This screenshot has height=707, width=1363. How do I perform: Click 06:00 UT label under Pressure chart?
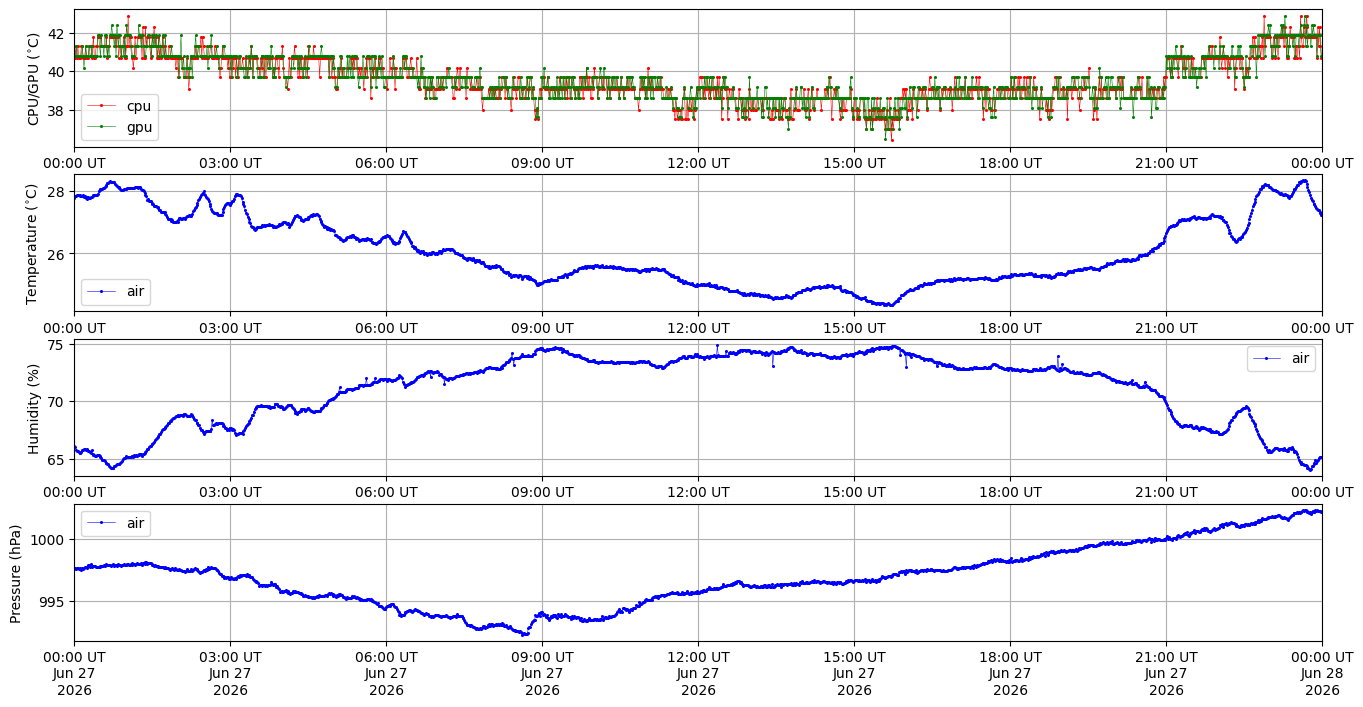(x=386, y=658)
